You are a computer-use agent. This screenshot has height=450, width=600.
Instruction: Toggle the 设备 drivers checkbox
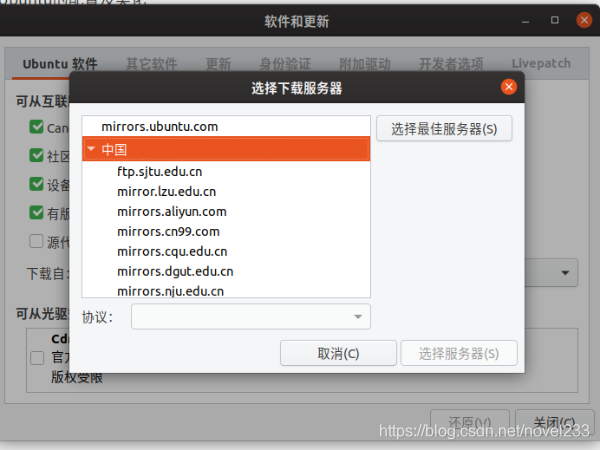coord(36,184)
